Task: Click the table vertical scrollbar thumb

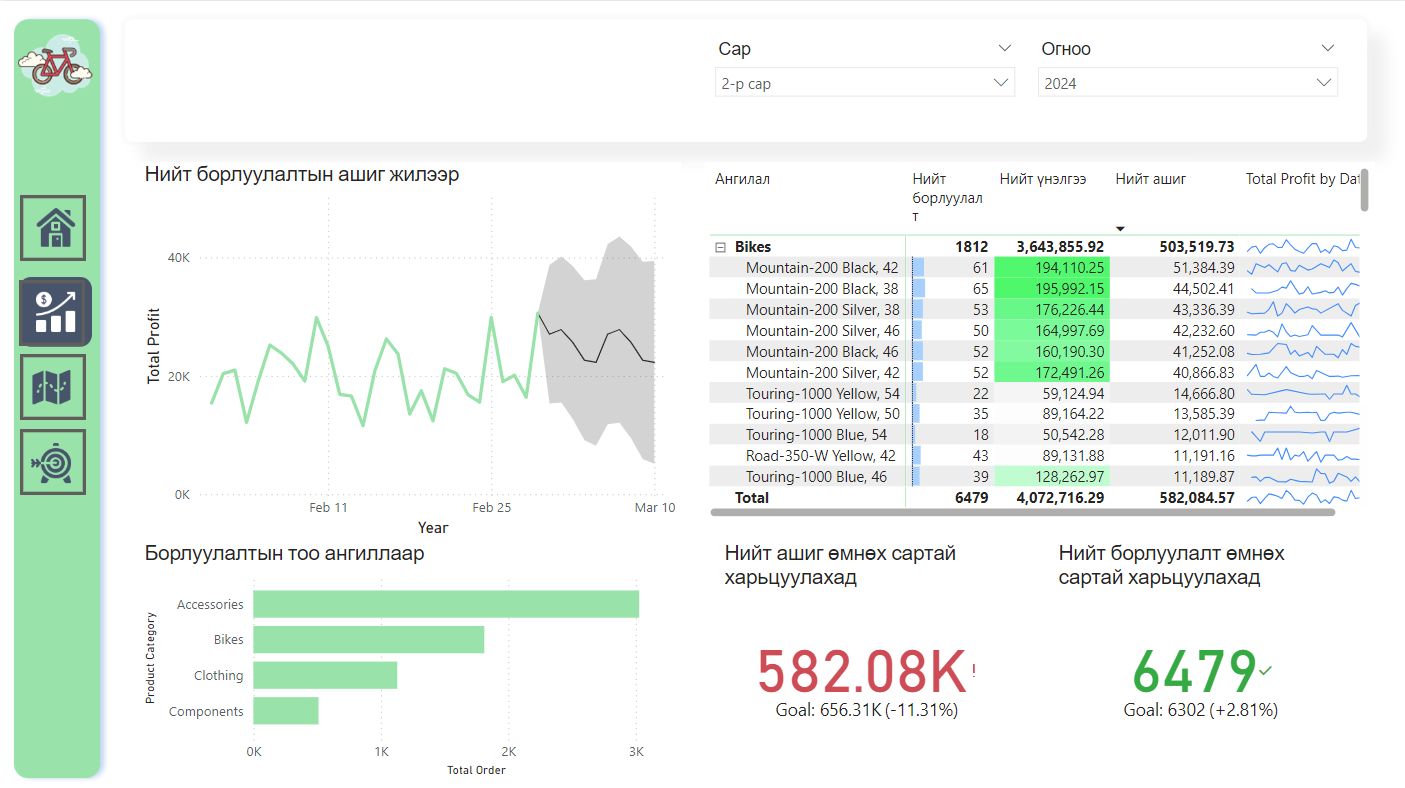Action: tap(1364, 189)
